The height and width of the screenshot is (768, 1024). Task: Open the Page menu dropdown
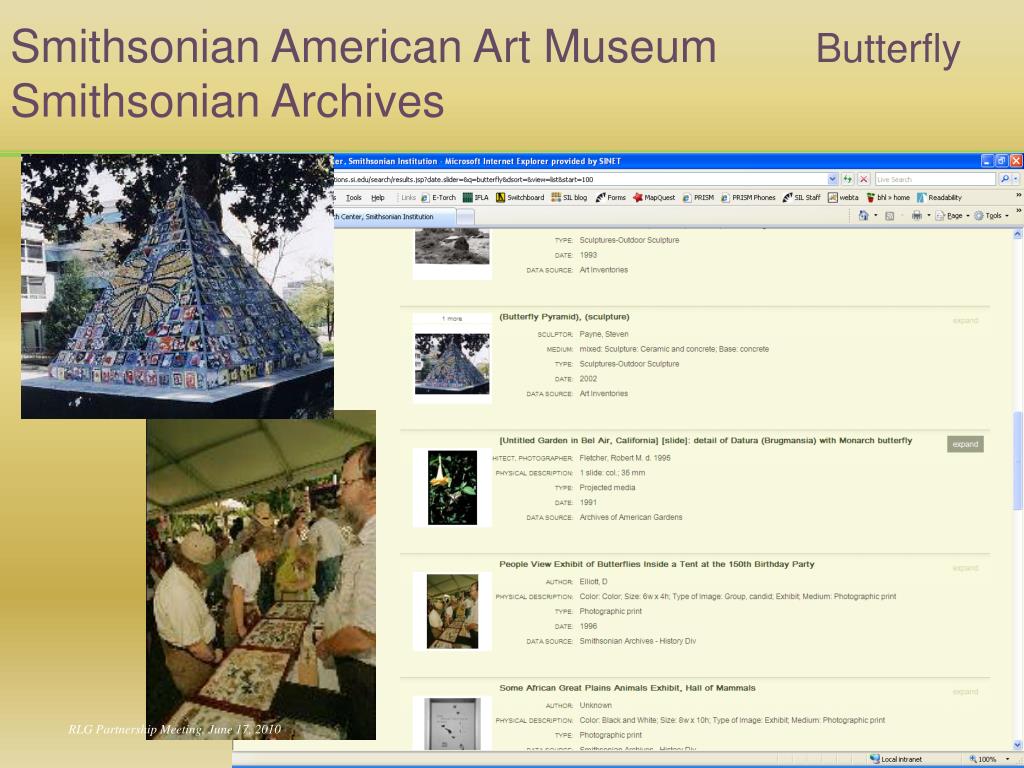[953, 216]
